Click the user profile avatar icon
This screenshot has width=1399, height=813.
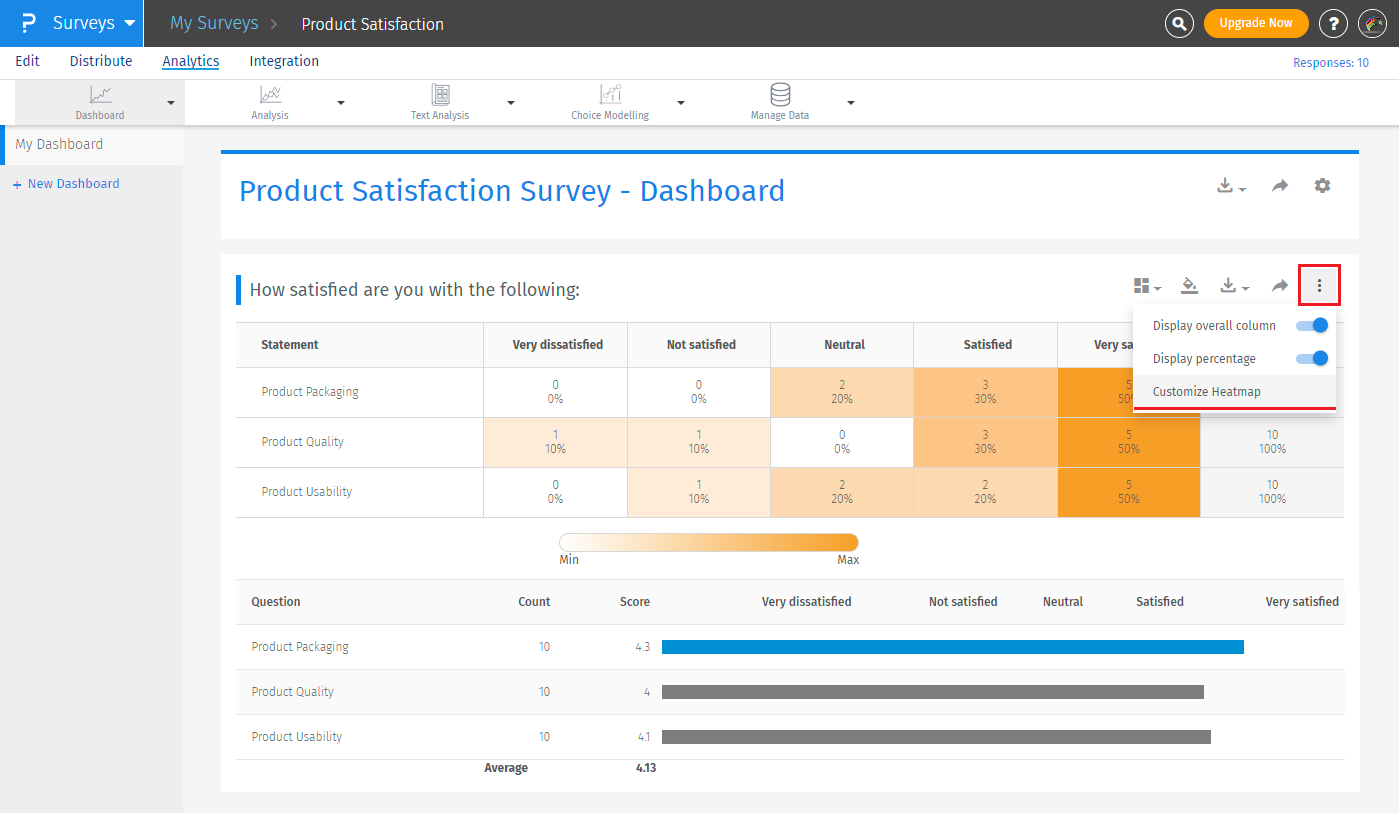click(1374, 23)
